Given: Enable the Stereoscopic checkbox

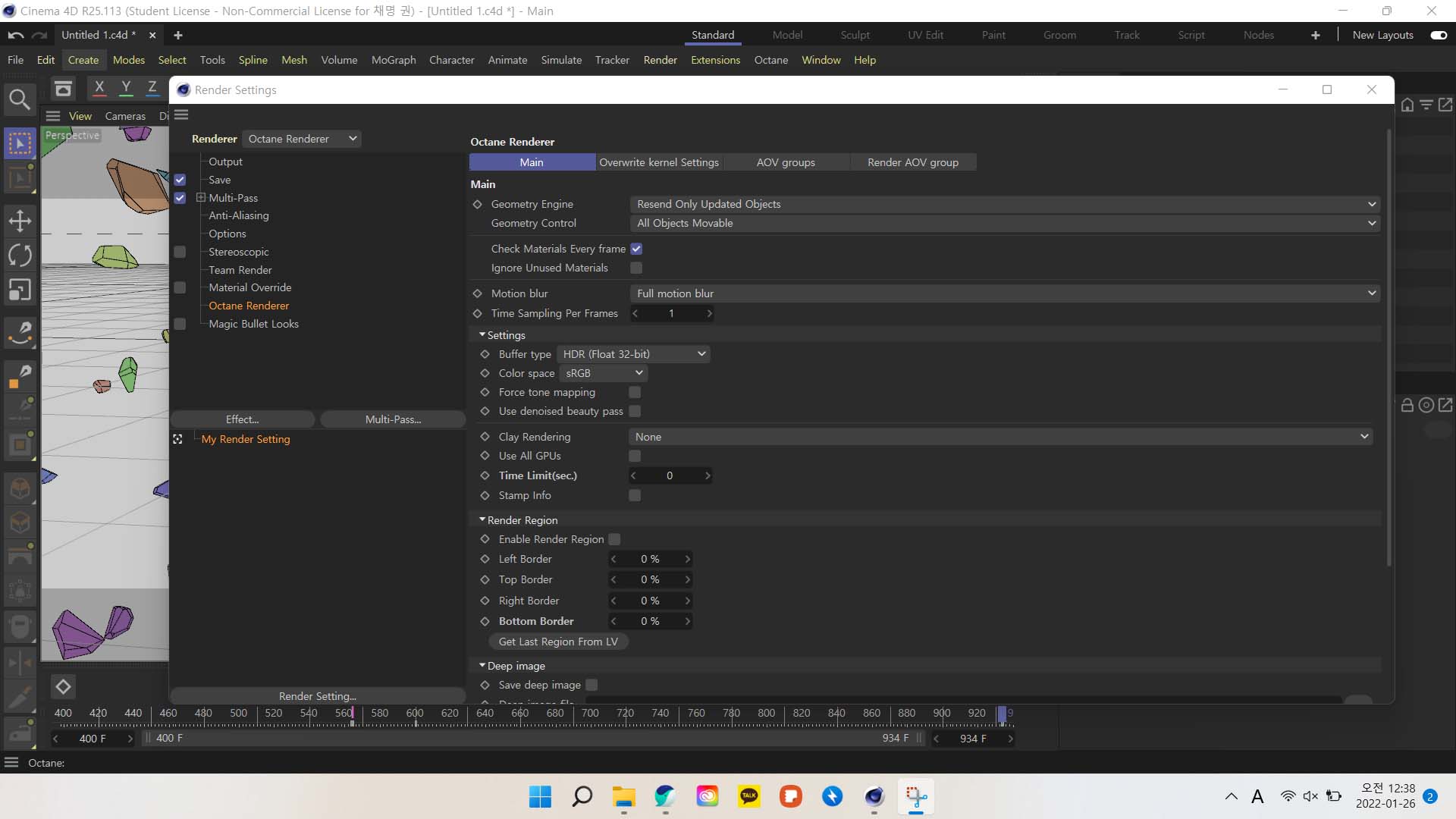Looking at the screenshot, I should [x=180, y=252].
